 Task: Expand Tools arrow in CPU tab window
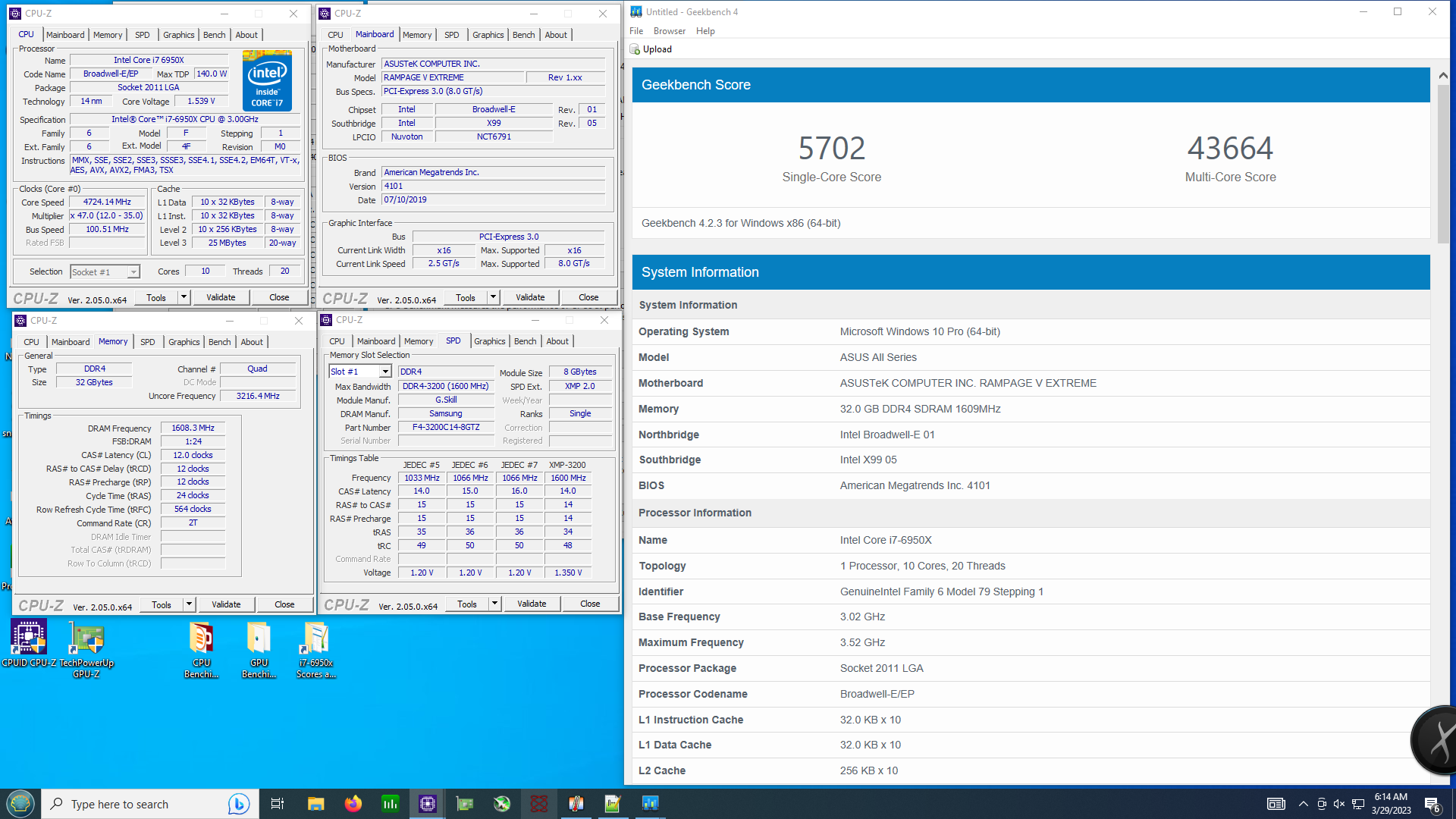[x=184, y=297]
